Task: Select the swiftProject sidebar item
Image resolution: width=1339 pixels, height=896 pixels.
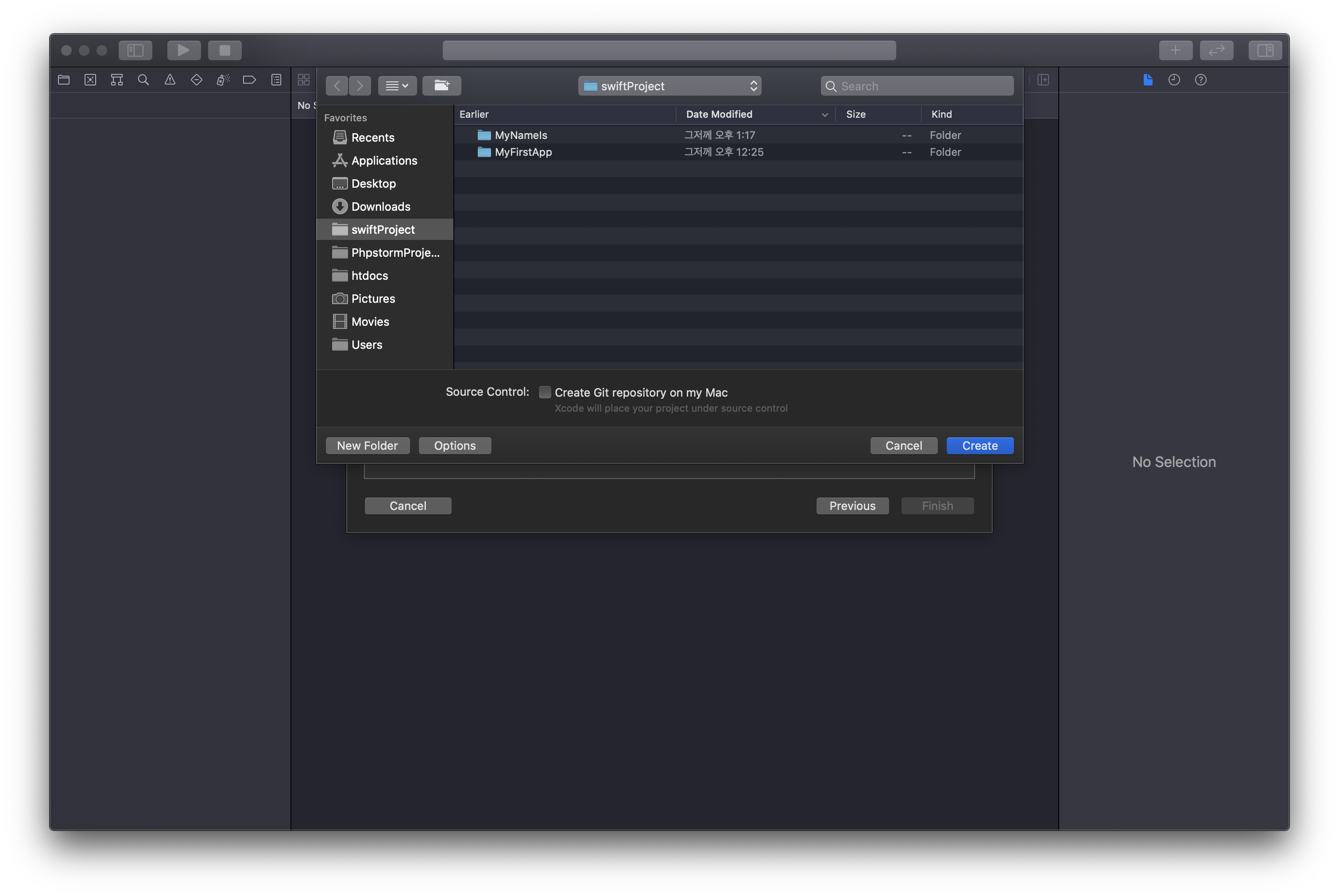Action: 383,229
